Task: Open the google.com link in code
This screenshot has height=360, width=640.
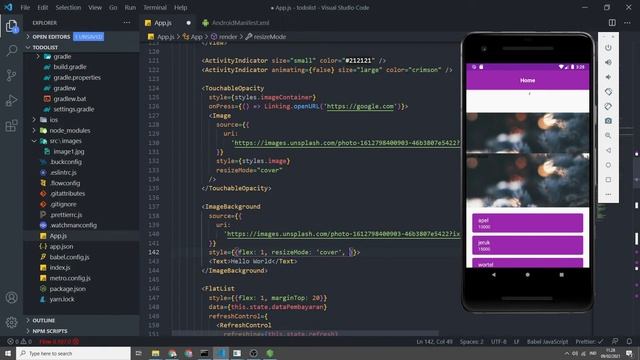Action: (360, 106)
